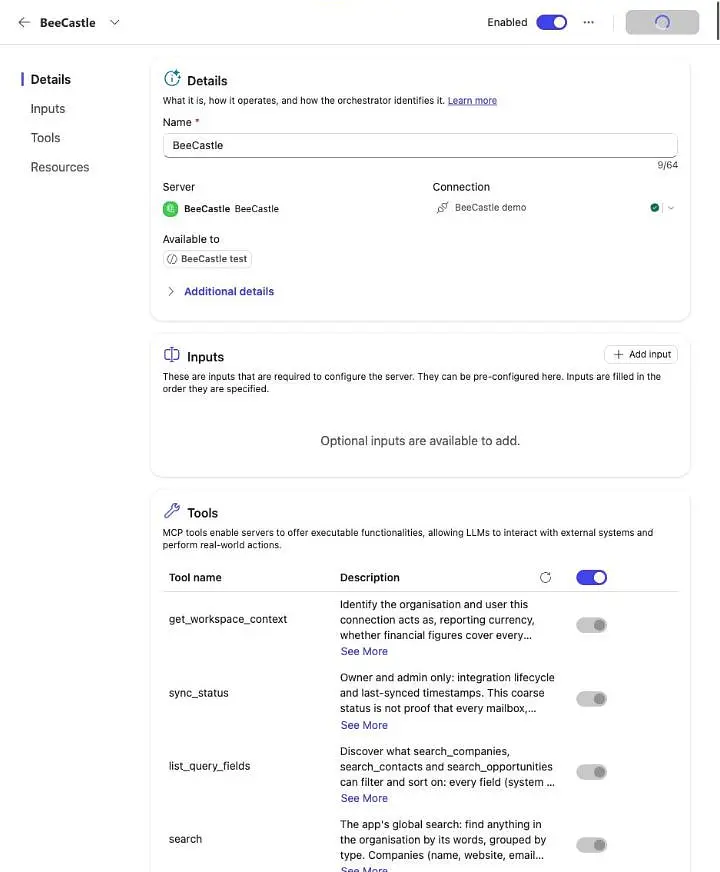720x872 pixels.
Task: Open the three-dot more options menu
Action: [x=588, y=22]
